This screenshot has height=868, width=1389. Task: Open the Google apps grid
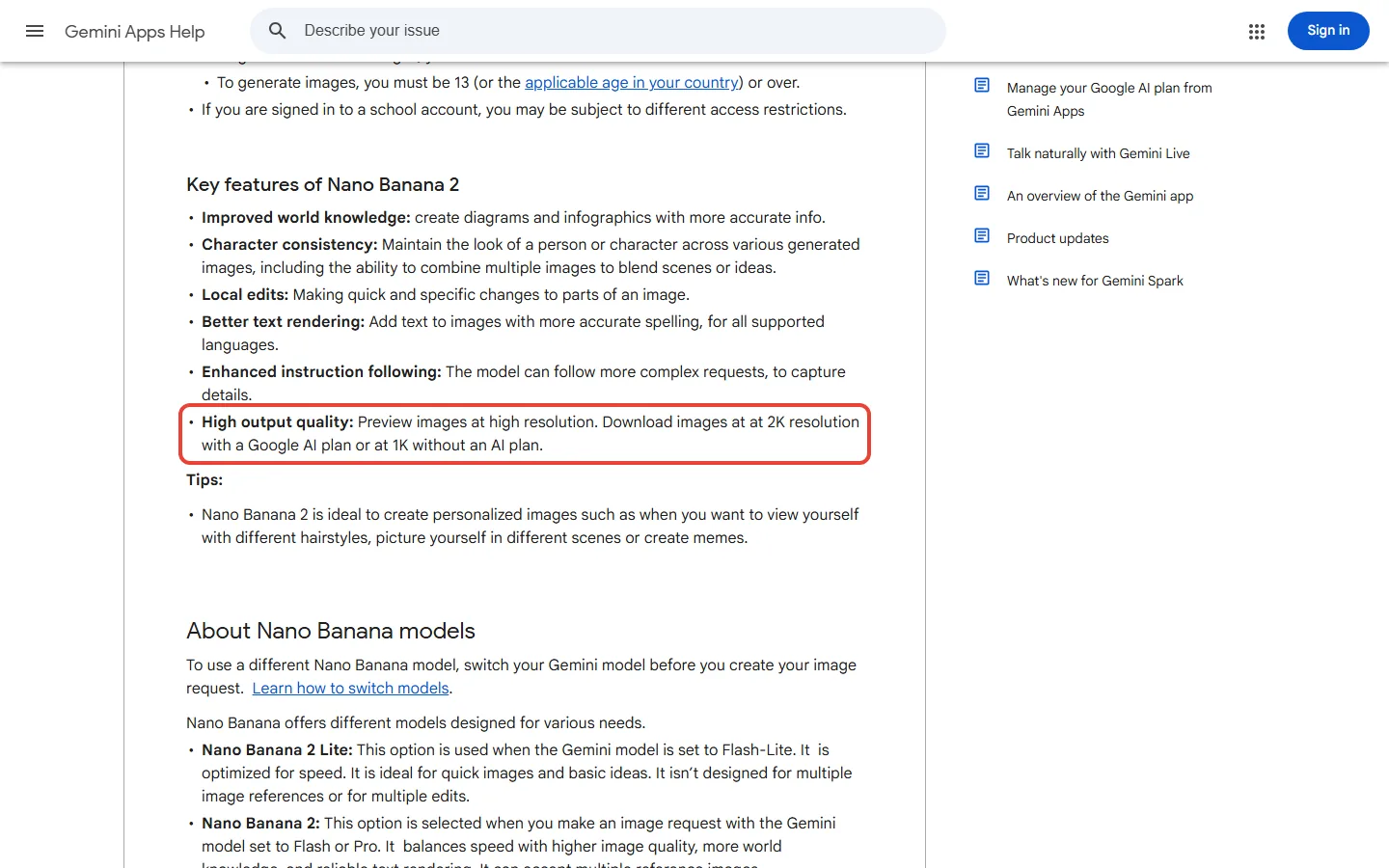(1256, 32)
